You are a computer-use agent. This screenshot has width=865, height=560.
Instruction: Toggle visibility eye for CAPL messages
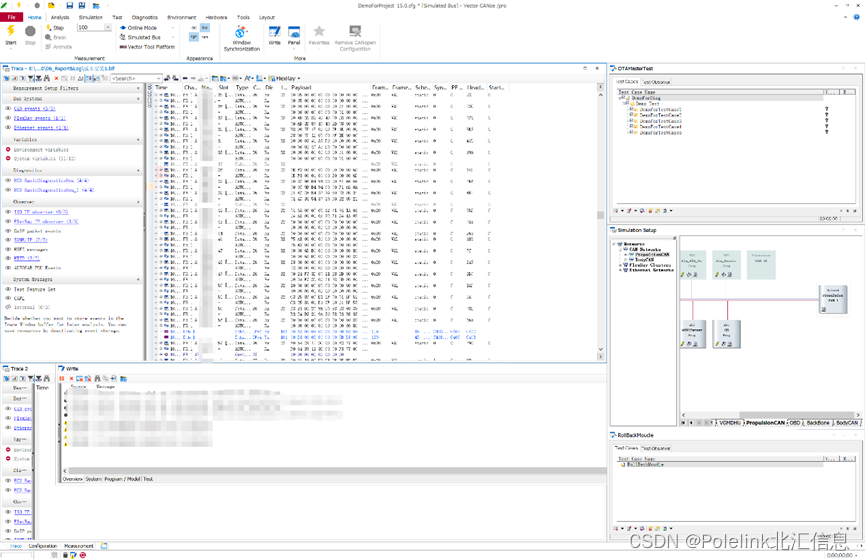tap(8, 298)
